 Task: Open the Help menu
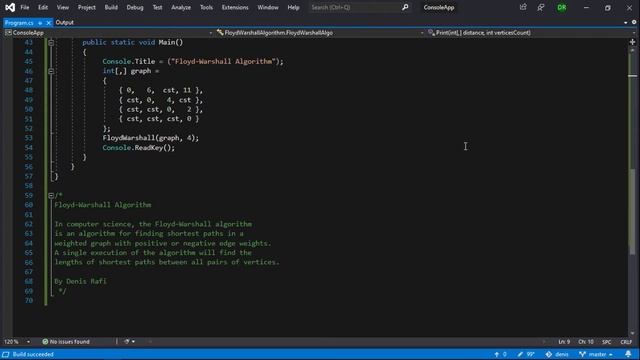[x=293, y=7]
